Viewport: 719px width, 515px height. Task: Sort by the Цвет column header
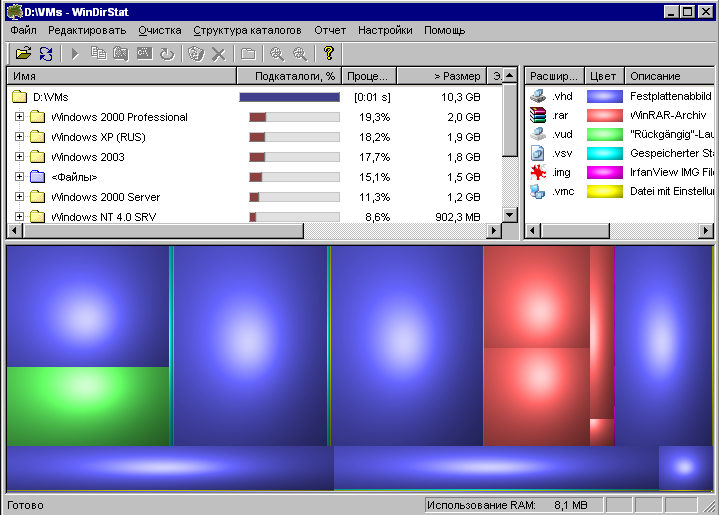pos(604,76)
